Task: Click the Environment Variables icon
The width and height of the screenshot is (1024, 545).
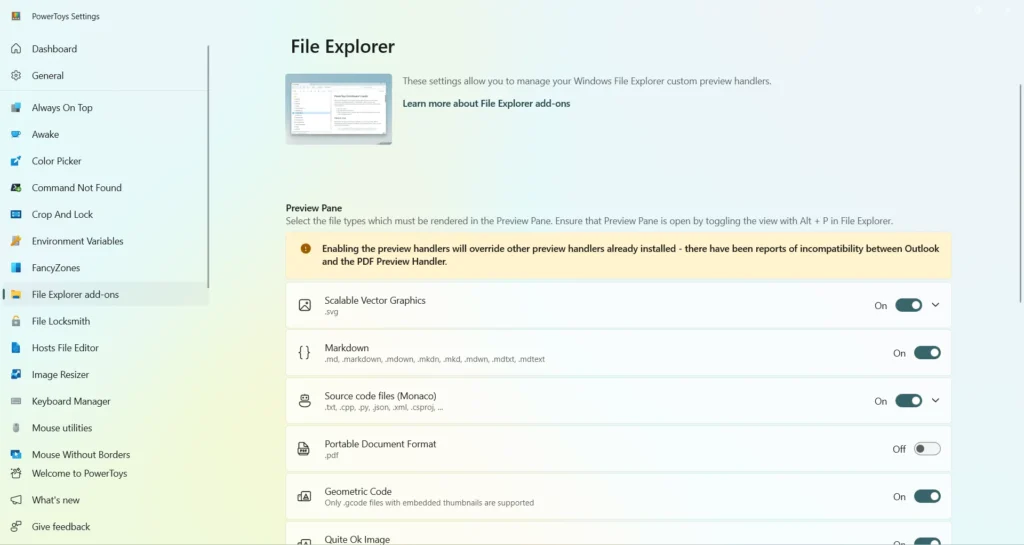Action: [x=16, y=241]
